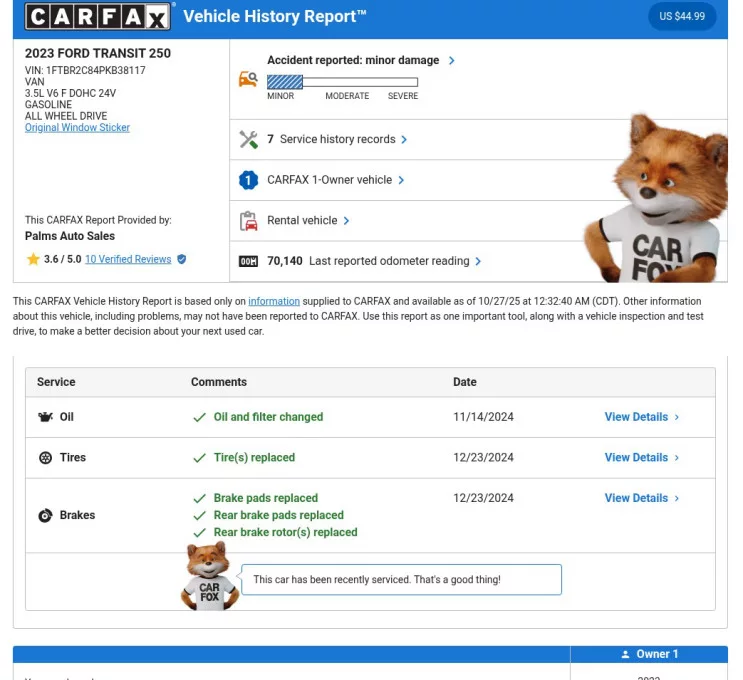Expand Accident reported minor damage chevron
The width and height of the screenshot is (743, 680).
[452, 61]
